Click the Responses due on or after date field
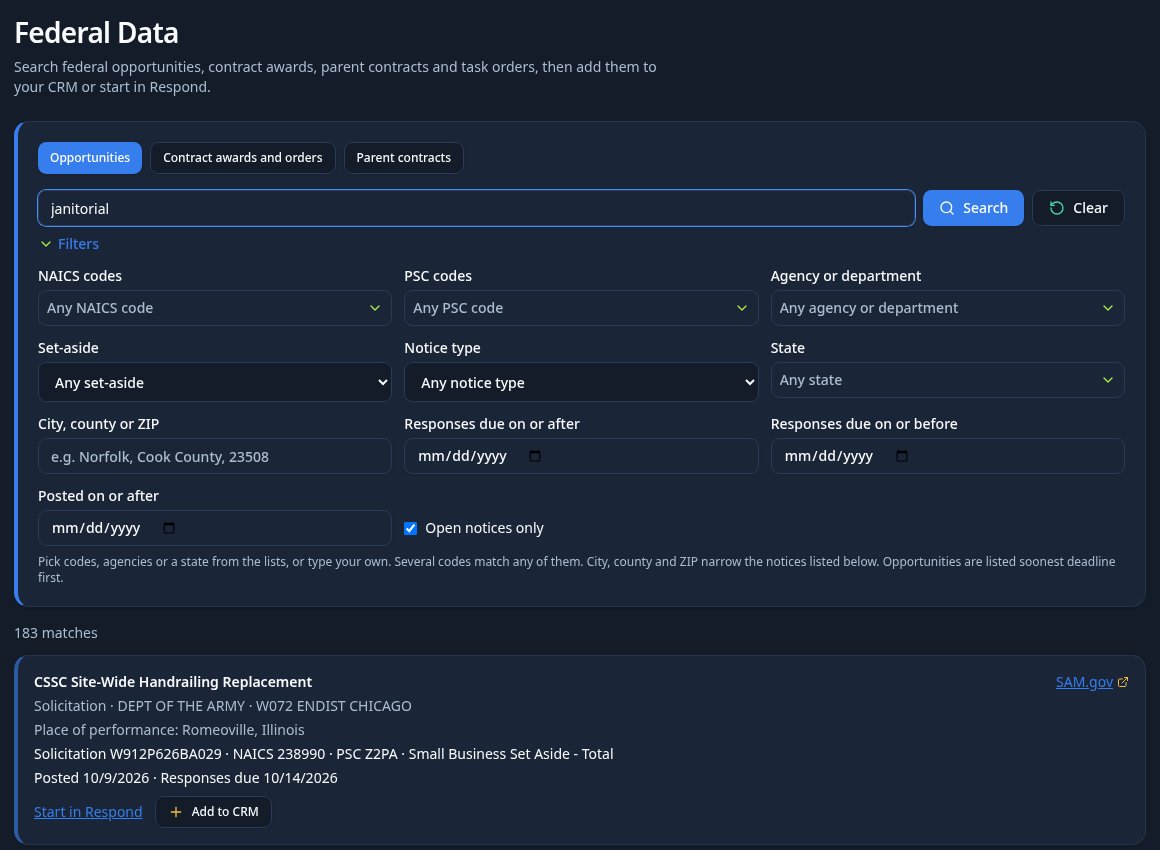Viewport: 1160px width, 850px height. pos(581,456)
